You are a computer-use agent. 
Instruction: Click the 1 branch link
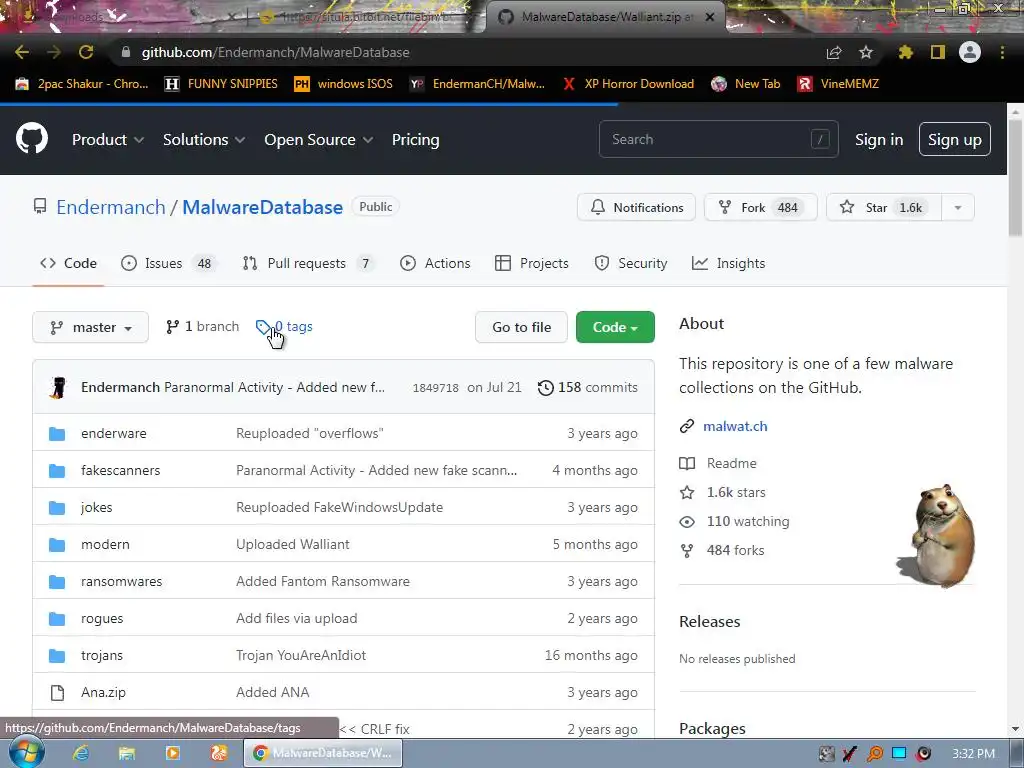pos(202,327)
